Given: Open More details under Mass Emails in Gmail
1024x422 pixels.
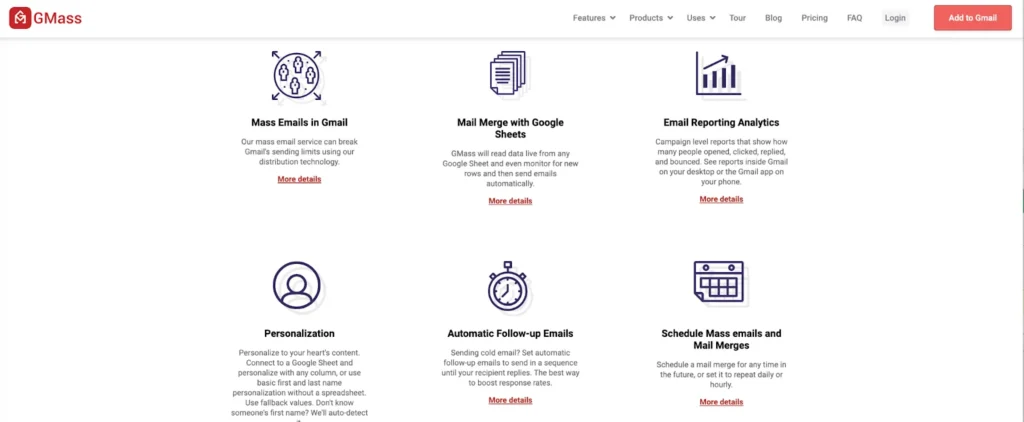Looking at the screenshot, I should tap(299, 179).
